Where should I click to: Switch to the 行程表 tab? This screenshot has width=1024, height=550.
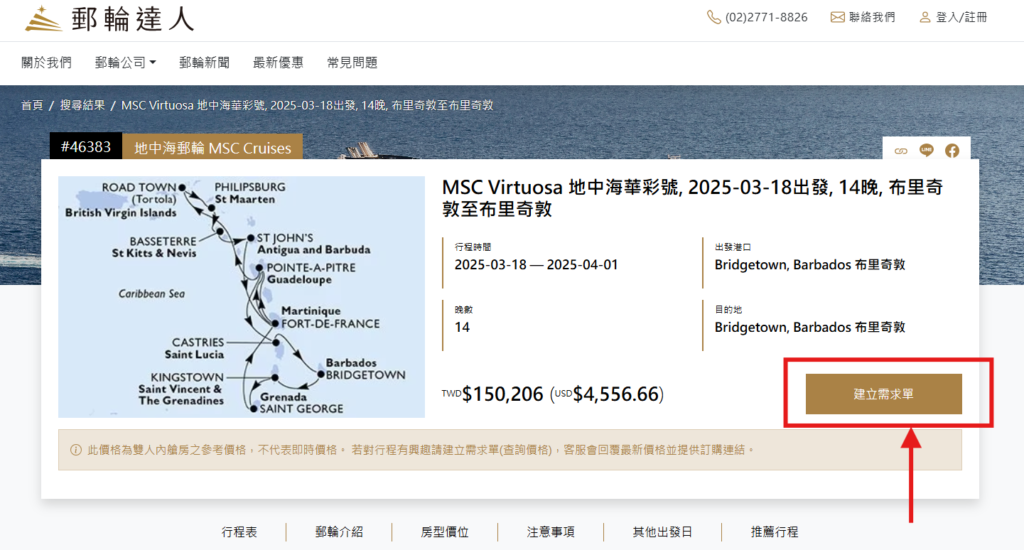pyautogui.click(x=239, y=532)
